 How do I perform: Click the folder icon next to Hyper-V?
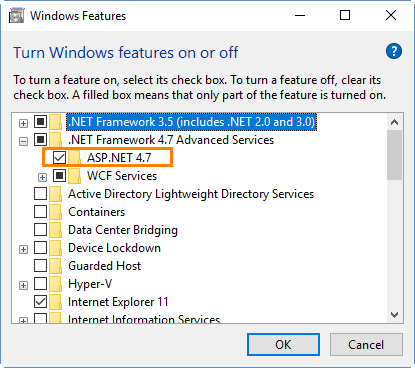55,284
